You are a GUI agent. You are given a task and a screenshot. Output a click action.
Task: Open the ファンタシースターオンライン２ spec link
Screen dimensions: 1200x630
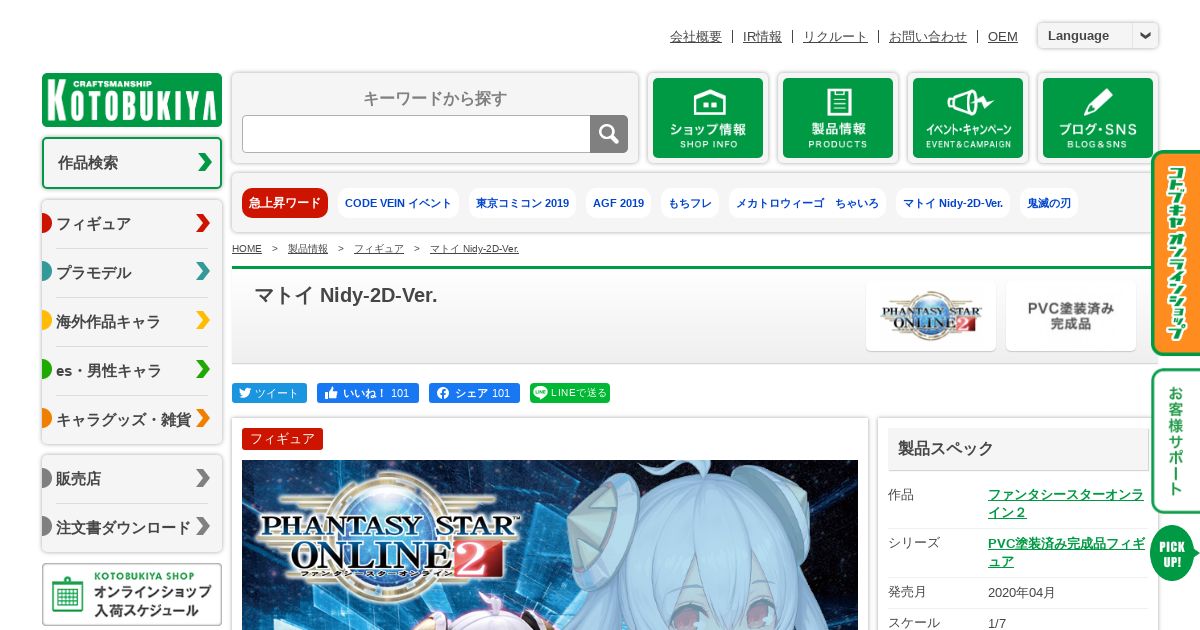[x=1066, y=503]
